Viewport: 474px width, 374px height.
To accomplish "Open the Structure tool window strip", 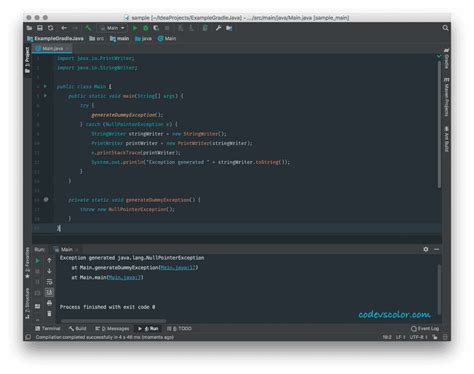I will pyautogui.click(x=27, y=303).
